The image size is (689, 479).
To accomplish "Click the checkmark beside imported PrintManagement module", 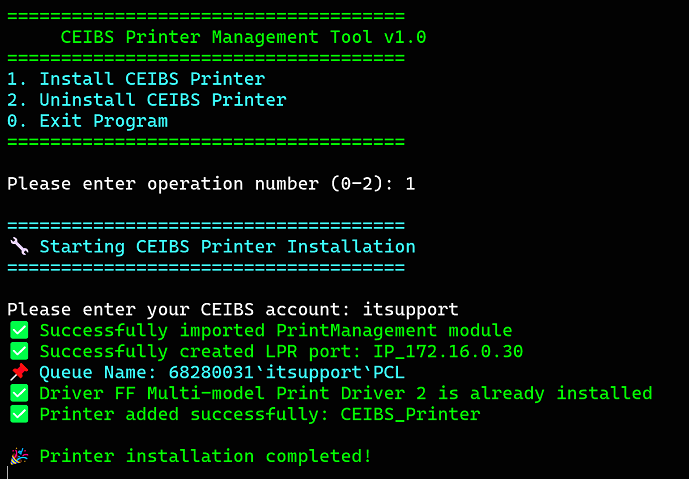I will [x=19, y=330].
